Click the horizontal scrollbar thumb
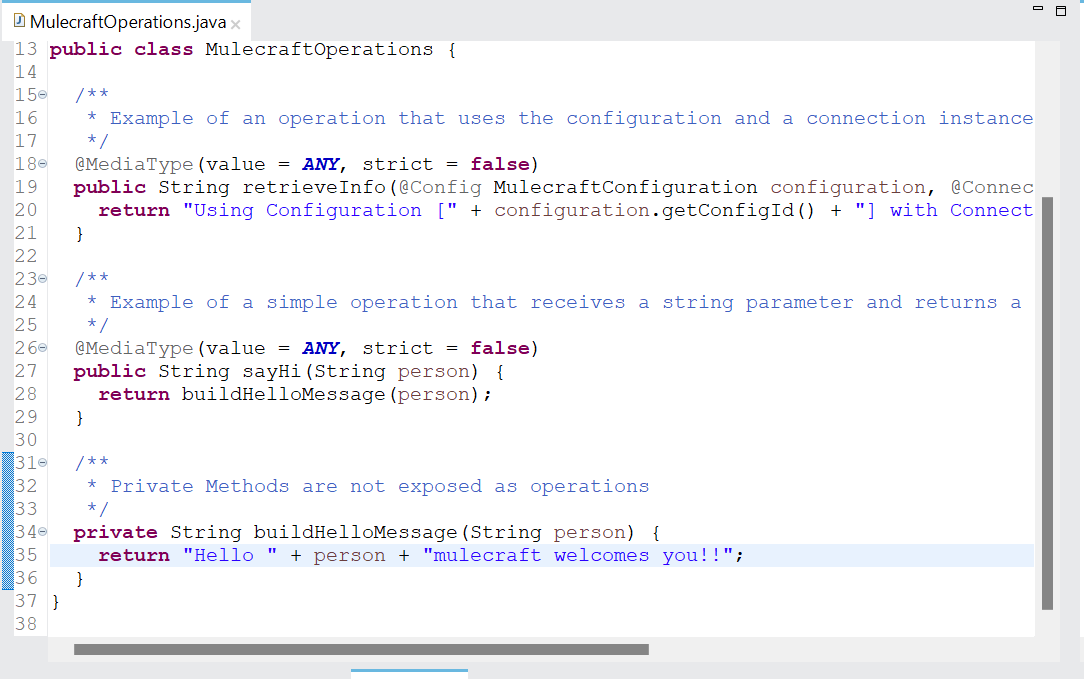The height and width of the screenshot is (679, 1084). (x=360, y=650)
